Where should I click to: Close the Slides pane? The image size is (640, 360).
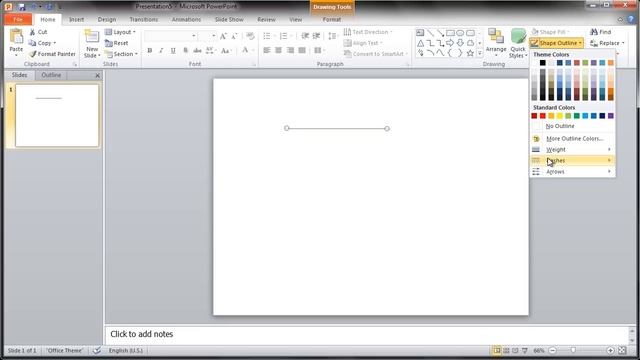coord(98,76)
